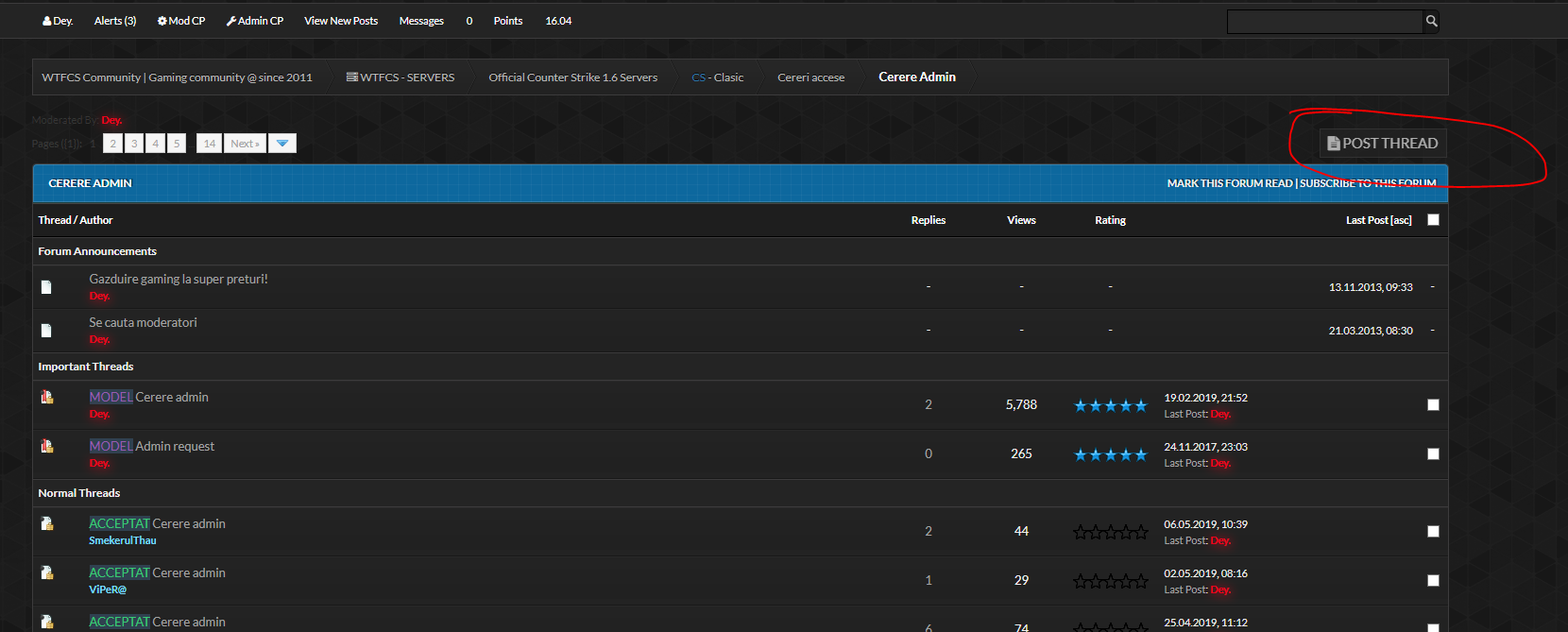Go to Messages in top bar

click(421, 21)
